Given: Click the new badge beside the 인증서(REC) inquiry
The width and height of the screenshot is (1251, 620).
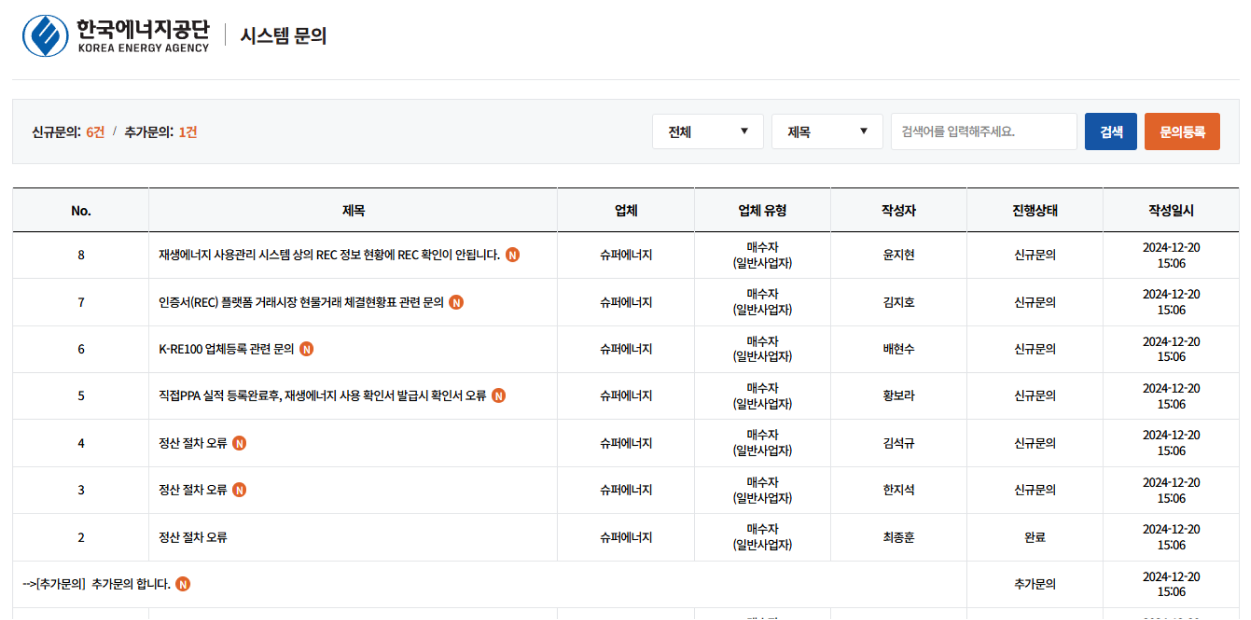Looking at the screenshot, I should (456, 302).
